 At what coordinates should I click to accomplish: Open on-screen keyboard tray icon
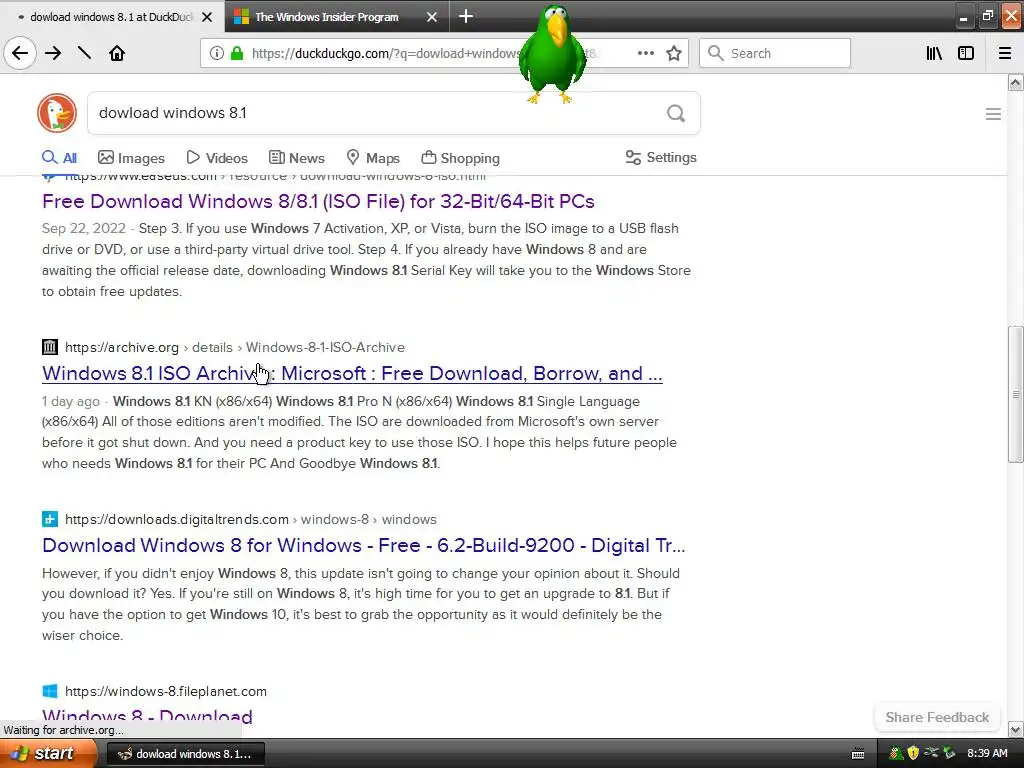point(858,754)
